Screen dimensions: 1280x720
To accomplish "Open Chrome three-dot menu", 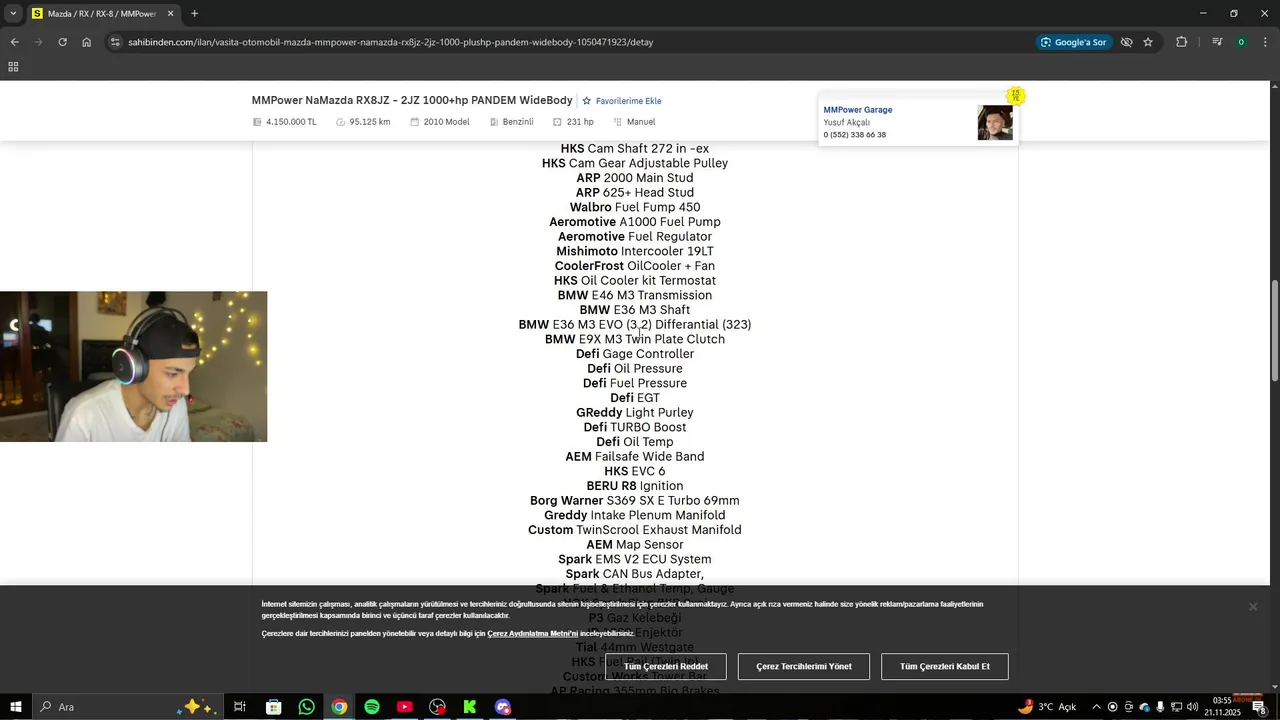I will click(1265, 42).
